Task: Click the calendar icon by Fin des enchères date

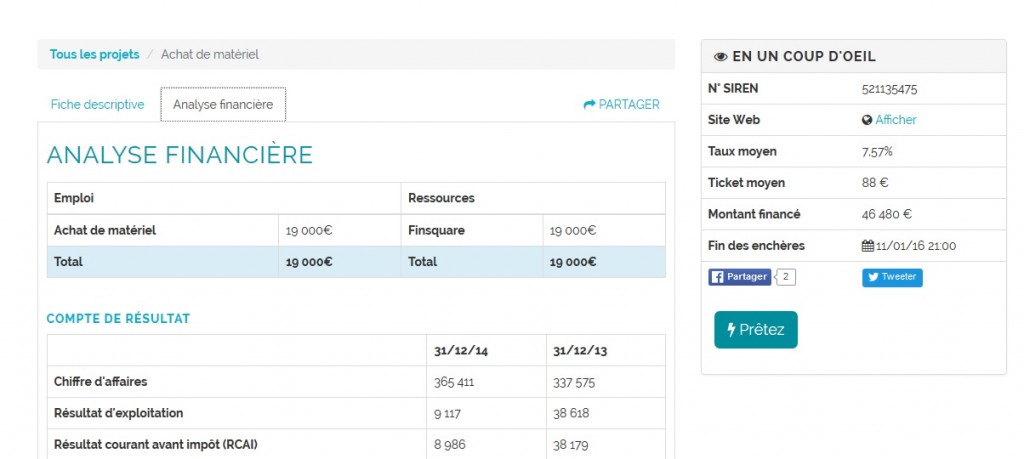Action: (867, 246)
